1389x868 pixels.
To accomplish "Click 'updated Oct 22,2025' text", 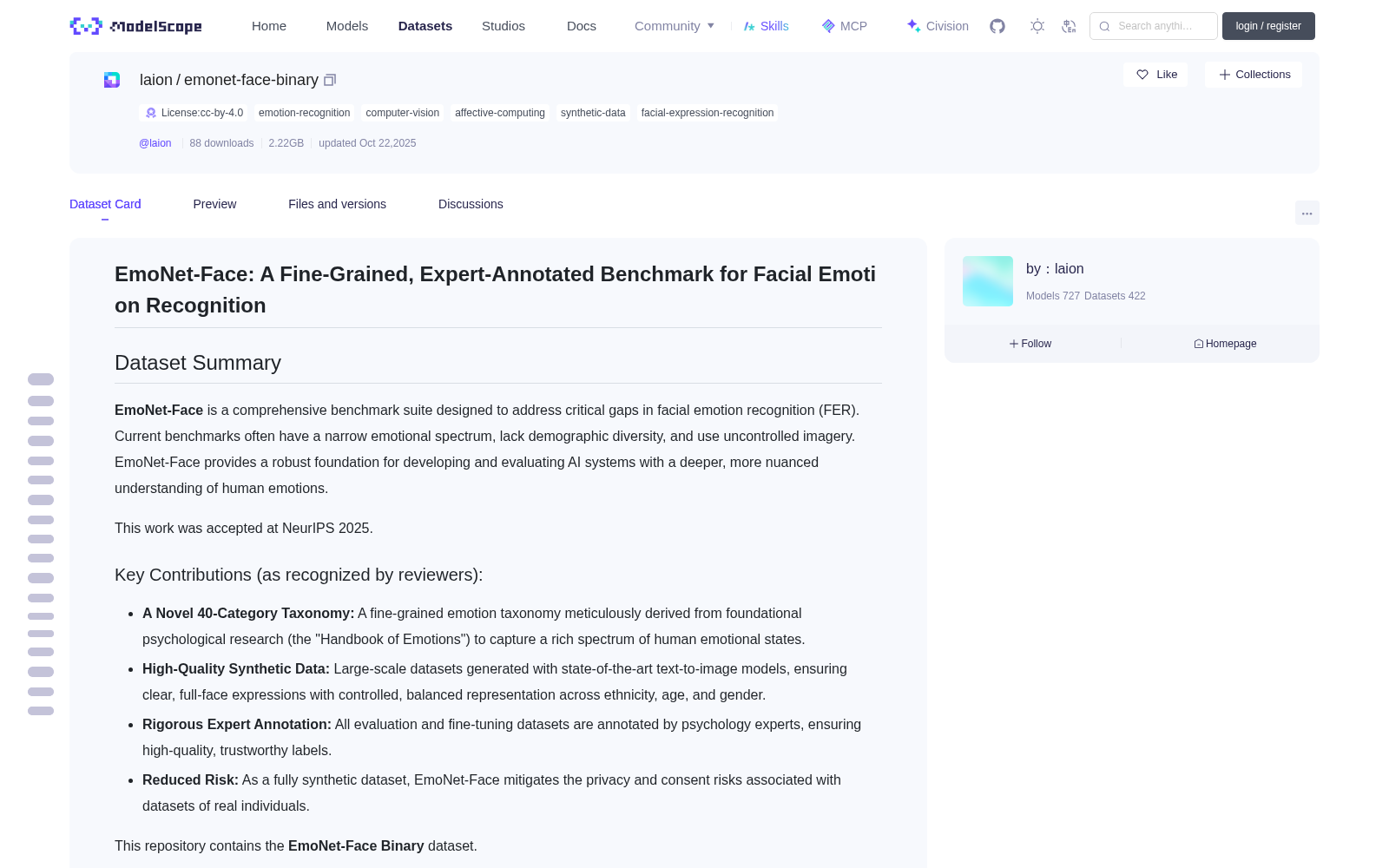I will (x=367, y=143).
